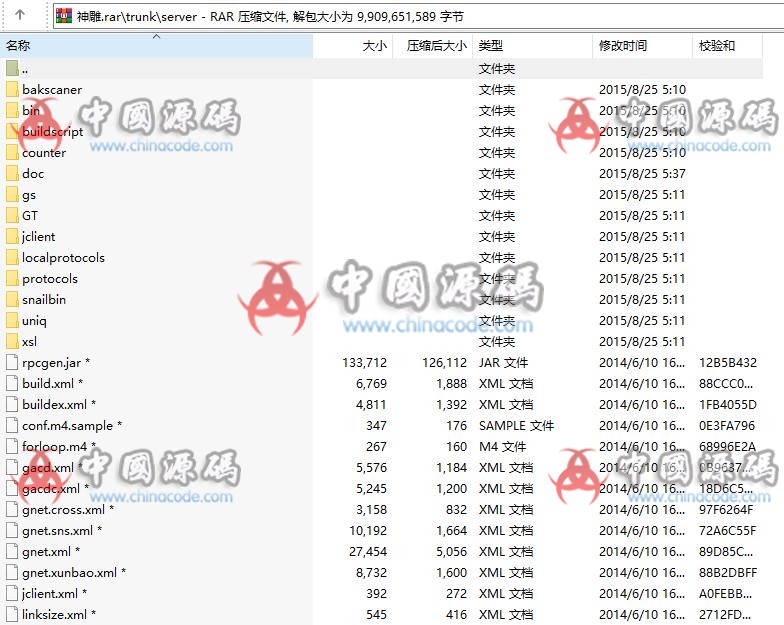Sort by the 大小 column header
Viewport: 784px width, 625px height.
click(x=353, y=46)
